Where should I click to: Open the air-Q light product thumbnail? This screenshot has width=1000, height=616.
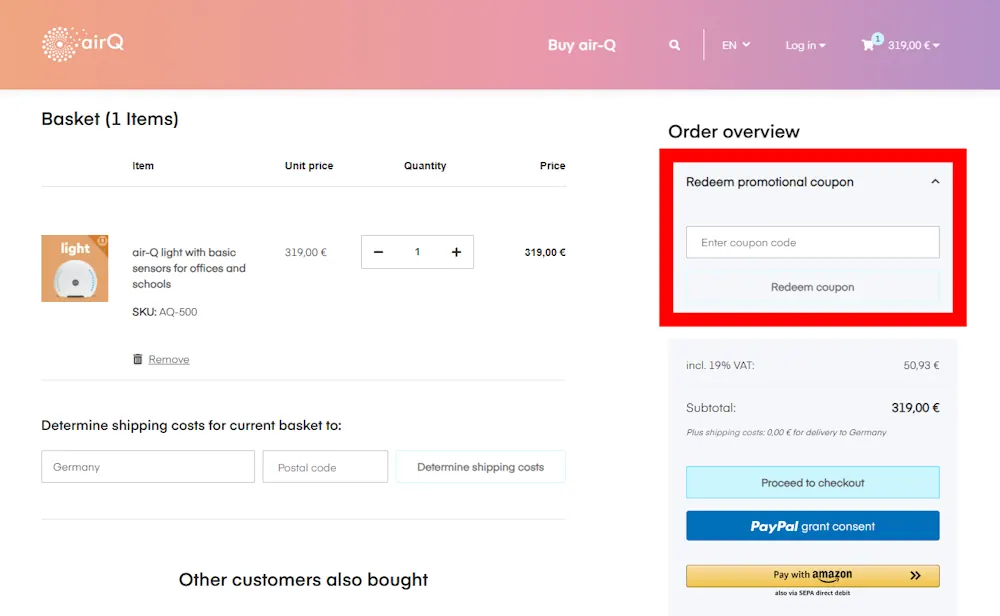[75, 268]
